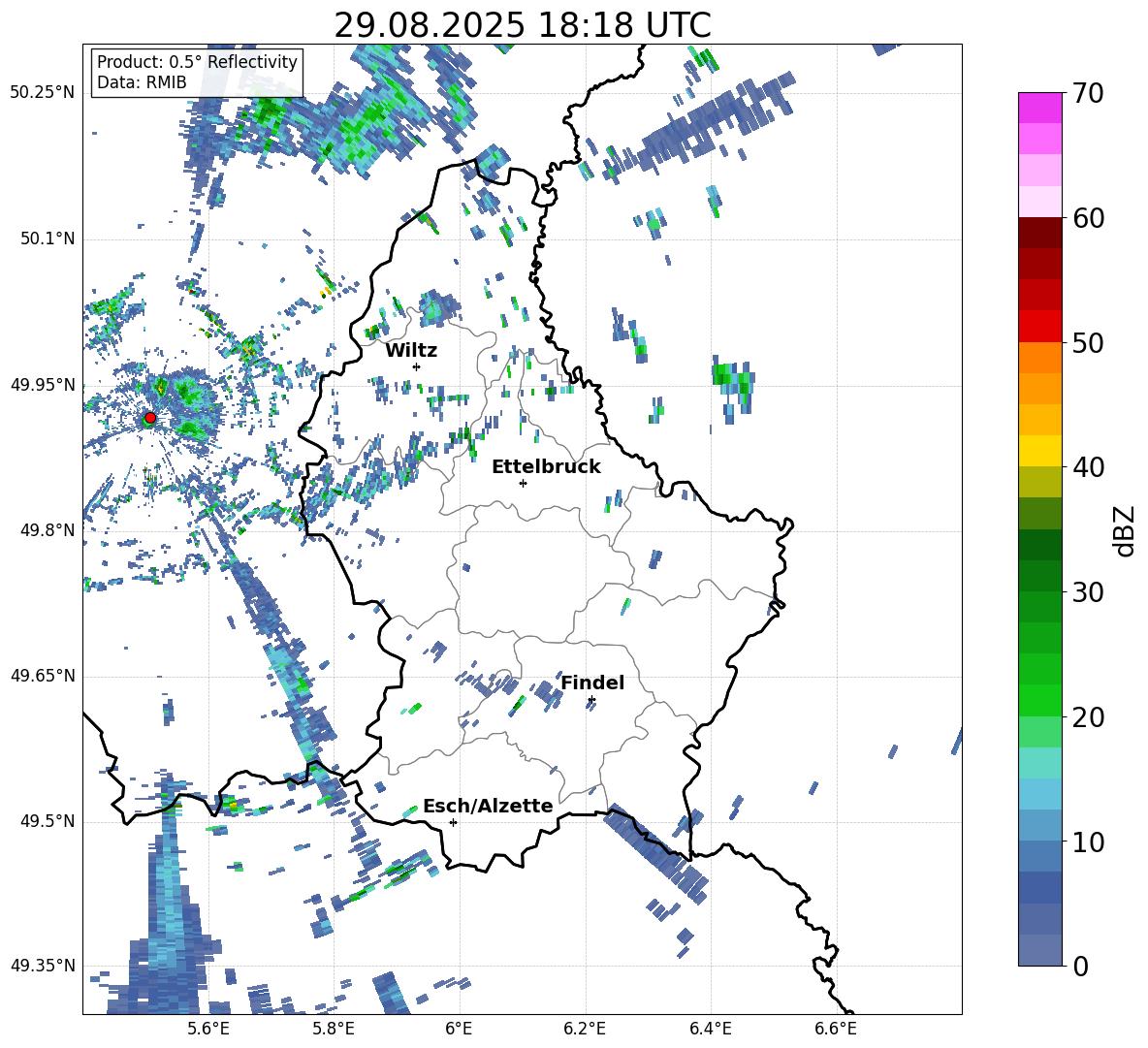1148x1048 pixels.
Task: Click the Wiltz location cross marker
Action: coord(417,366)
